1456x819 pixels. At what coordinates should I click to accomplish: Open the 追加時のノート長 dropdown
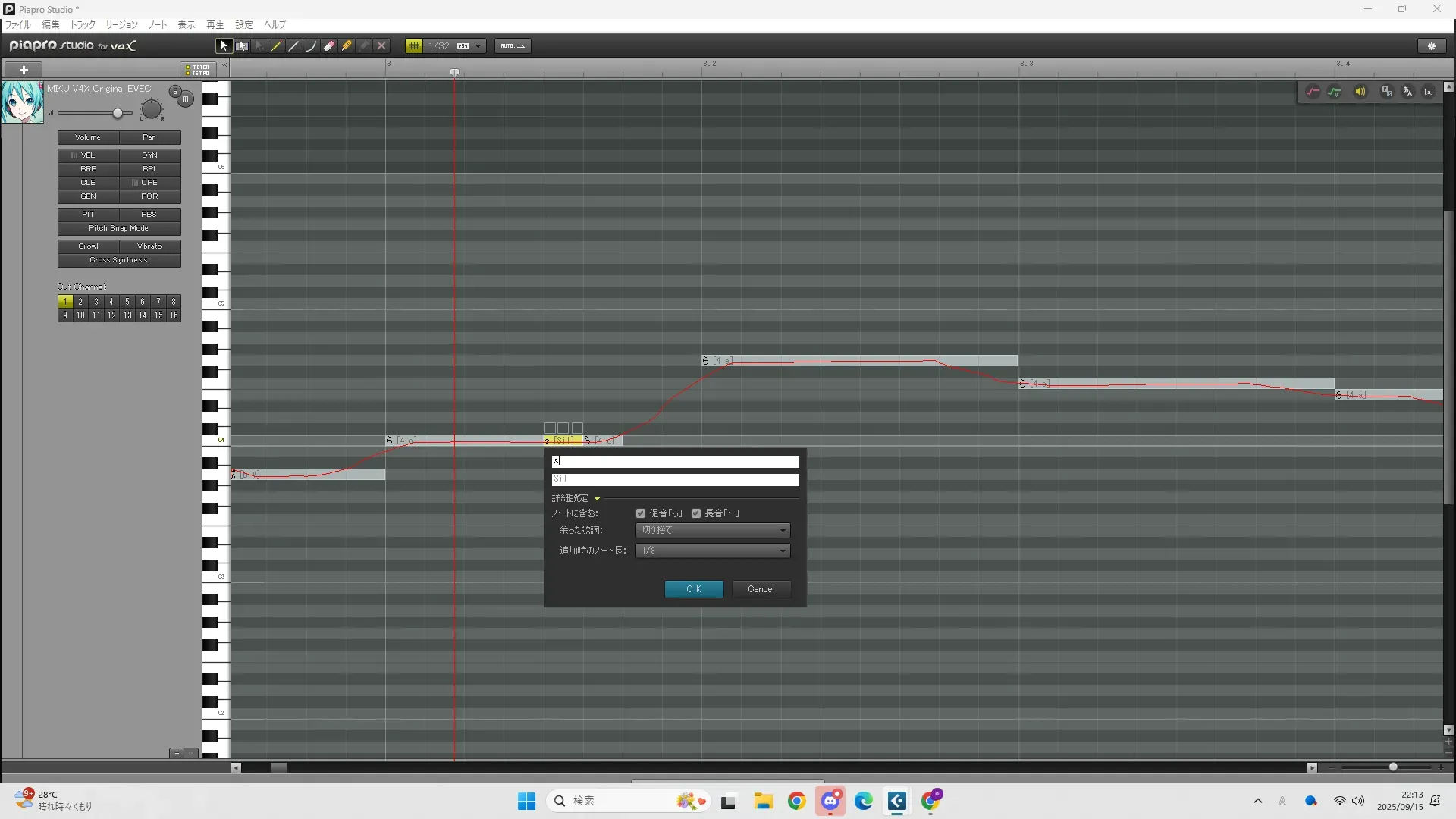coord(713,551)
